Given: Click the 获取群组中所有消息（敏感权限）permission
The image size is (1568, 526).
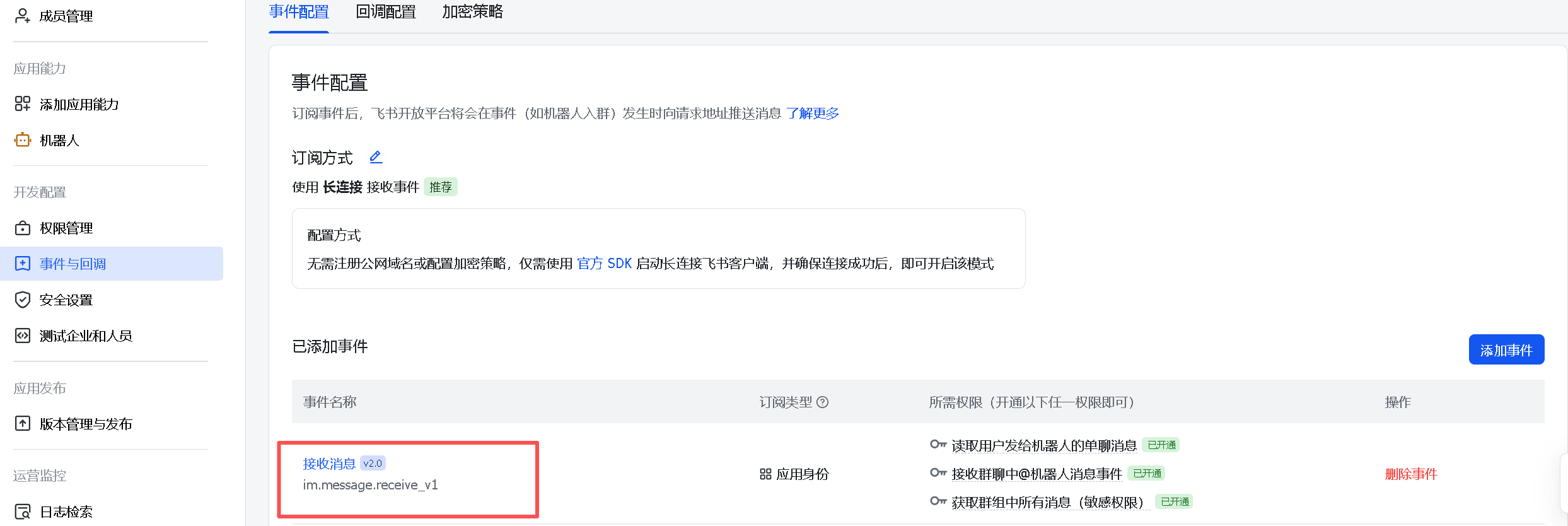Looking at the screenshot, I should (1051, 502).
